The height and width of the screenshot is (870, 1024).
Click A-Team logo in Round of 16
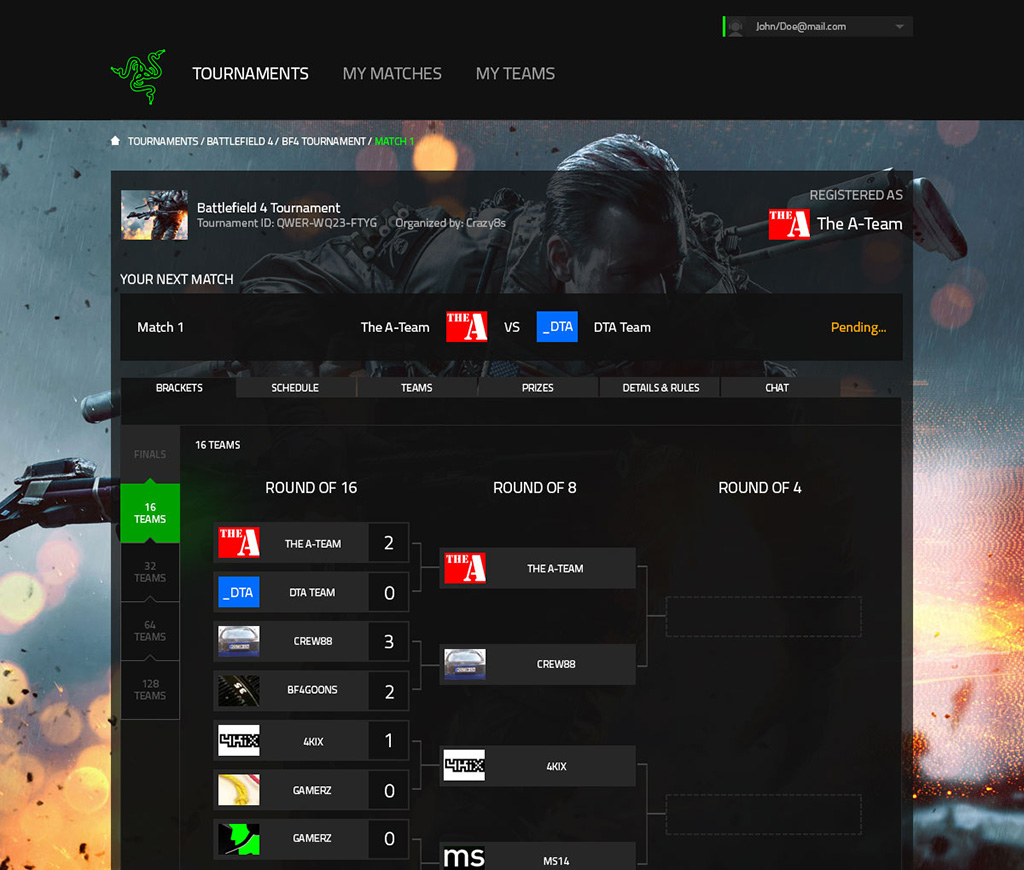click(239, 543)
